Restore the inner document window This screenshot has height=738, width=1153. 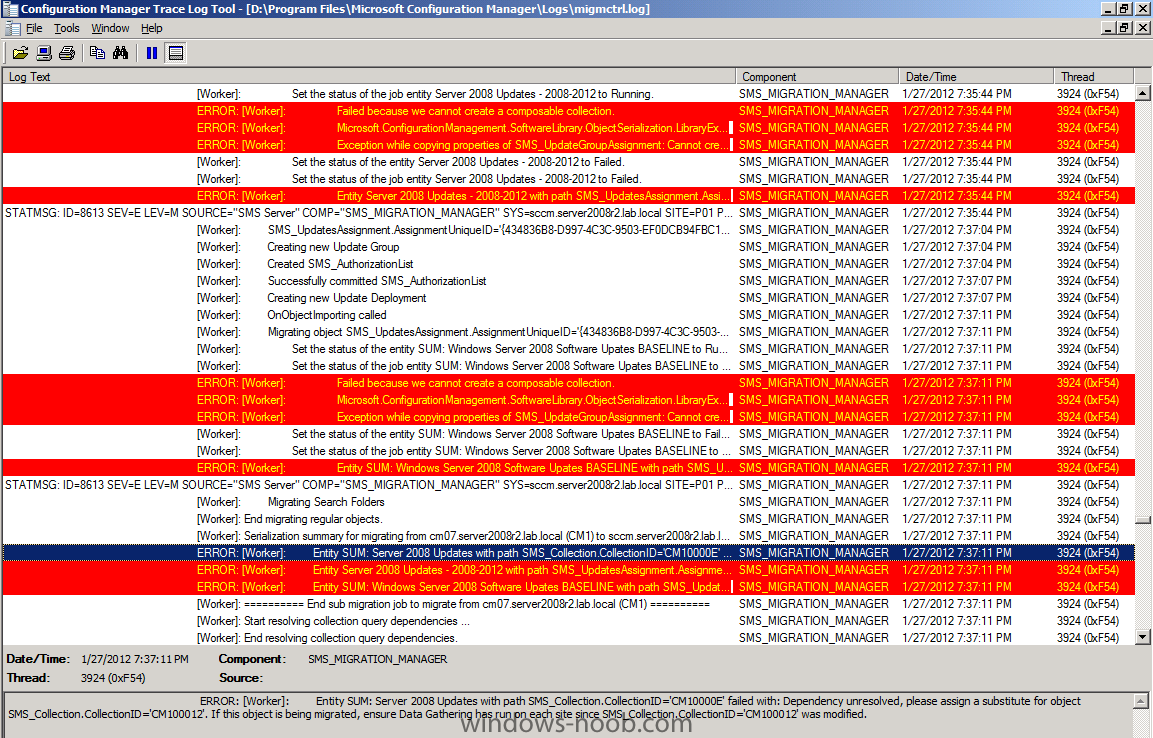coord(1124,28)
